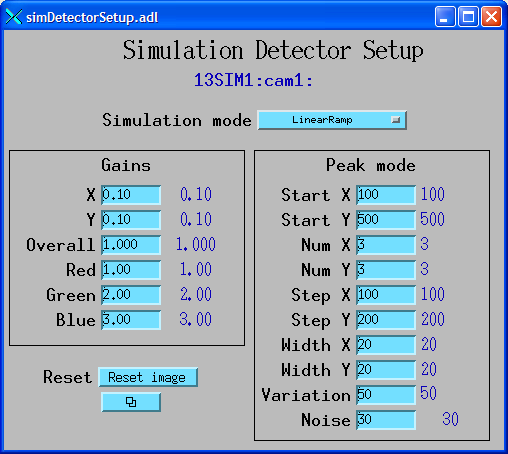This screenshot has width=508, height=454.
Task: Edit the Start Y input field
Action: [x=386, y=220]
